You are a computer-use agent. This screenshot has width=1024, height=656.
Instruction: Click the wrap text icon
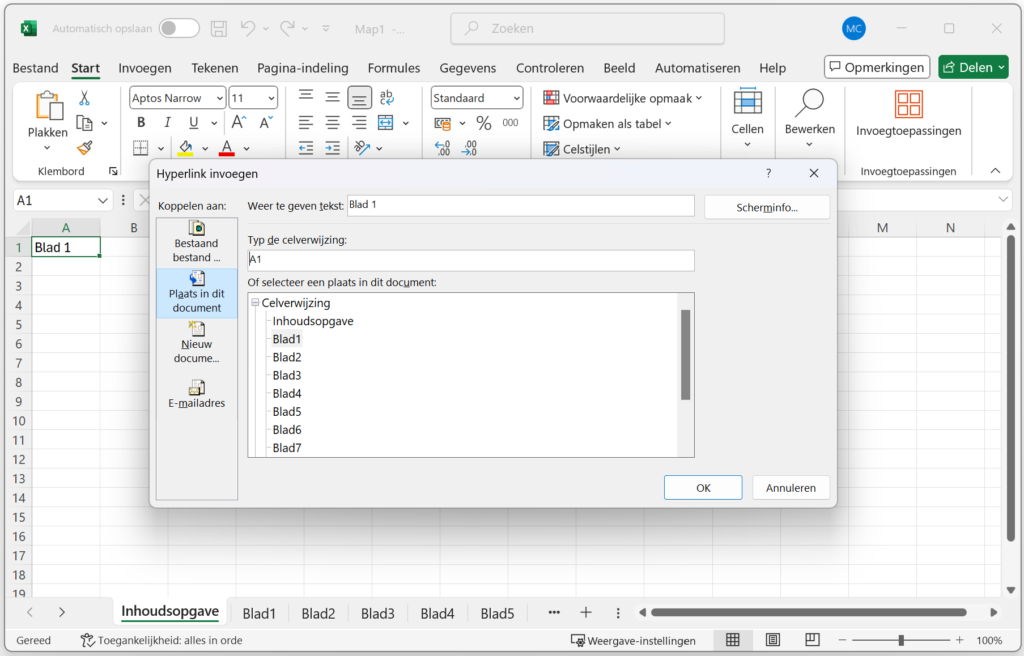click(x=386, y=97)
